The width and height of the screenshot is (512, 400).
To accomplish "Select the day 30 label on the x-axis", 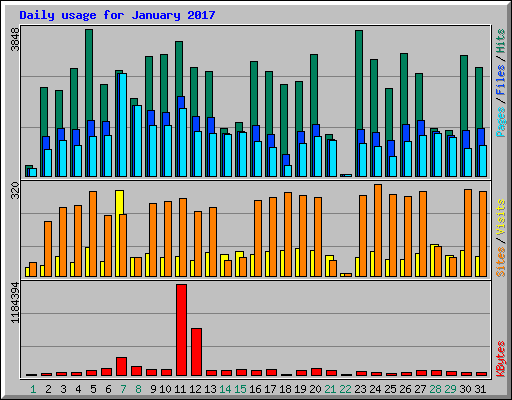I will [x=465, y=389].
